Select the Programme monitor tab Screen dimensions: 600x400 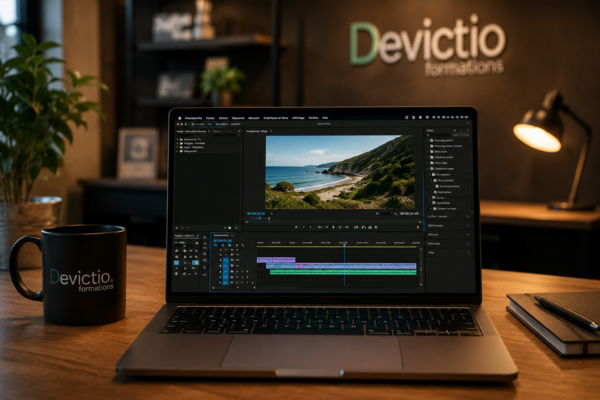(257, 131)
